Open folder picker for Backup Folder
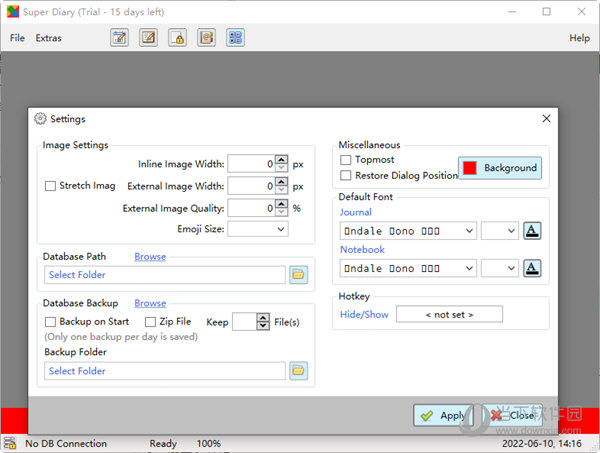 point(298,371)
